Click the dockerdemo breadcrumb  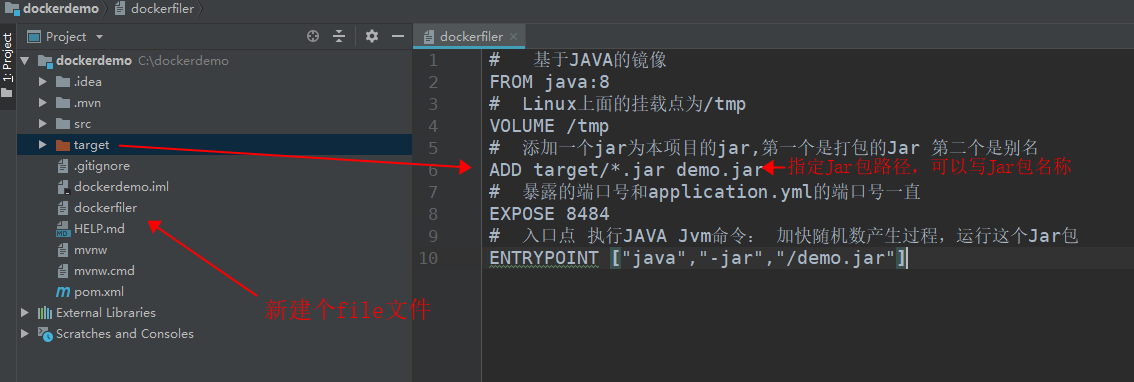pos(61,9)
